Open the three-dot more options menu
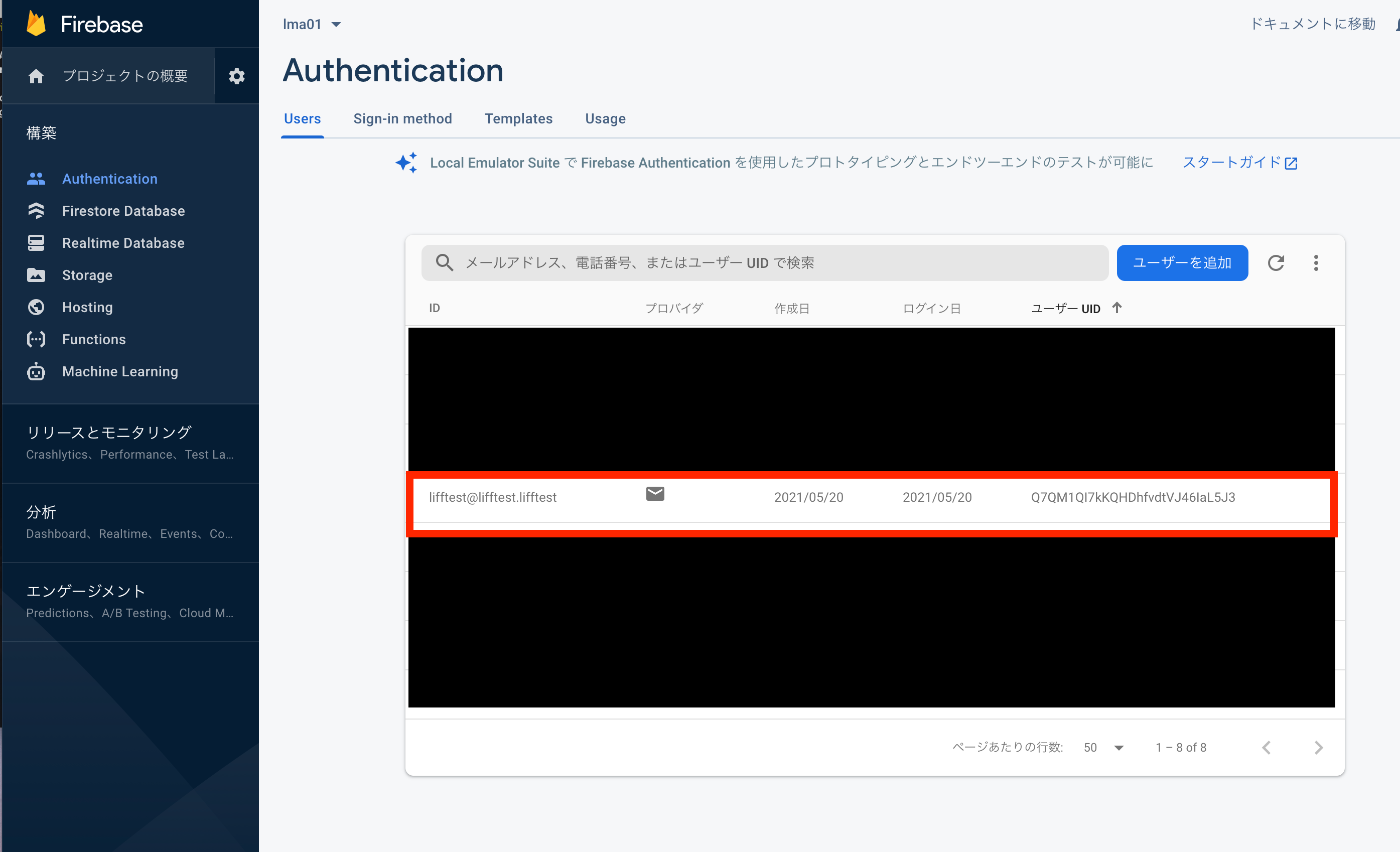 point(1316,263)
